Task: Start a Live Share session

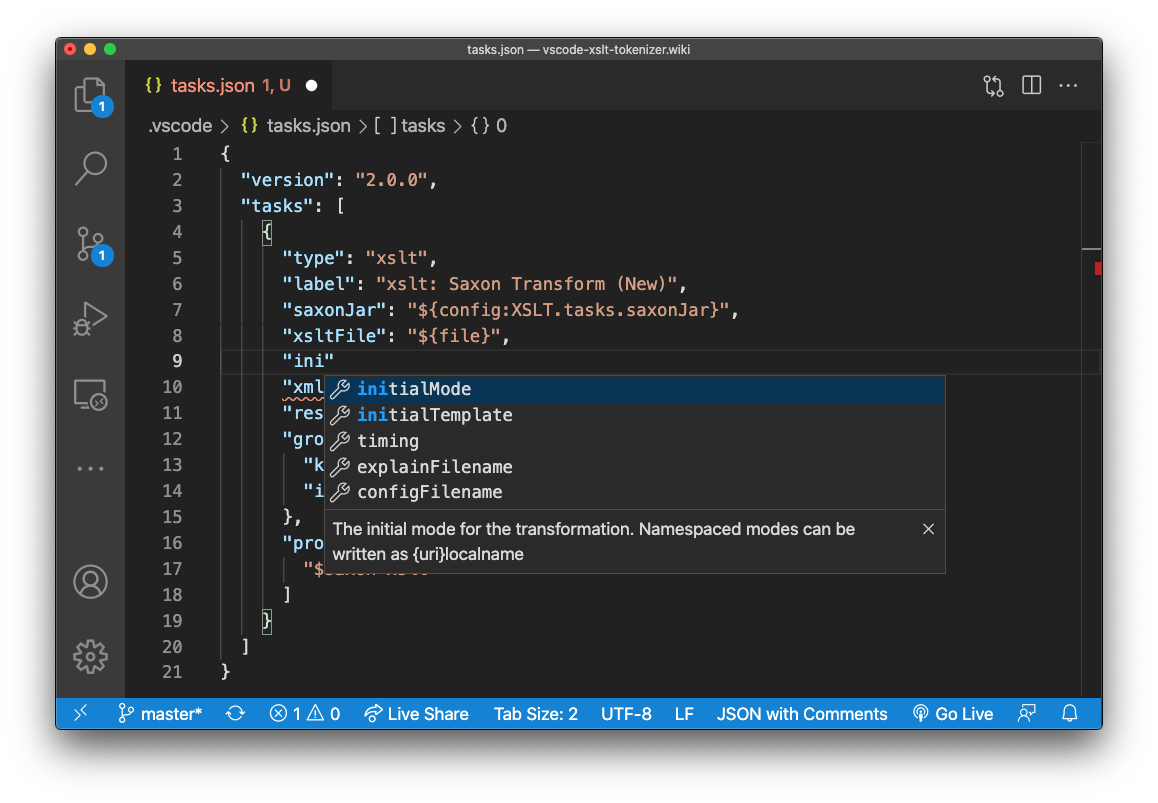Action: pyautogui.click(x=416, y=713)
